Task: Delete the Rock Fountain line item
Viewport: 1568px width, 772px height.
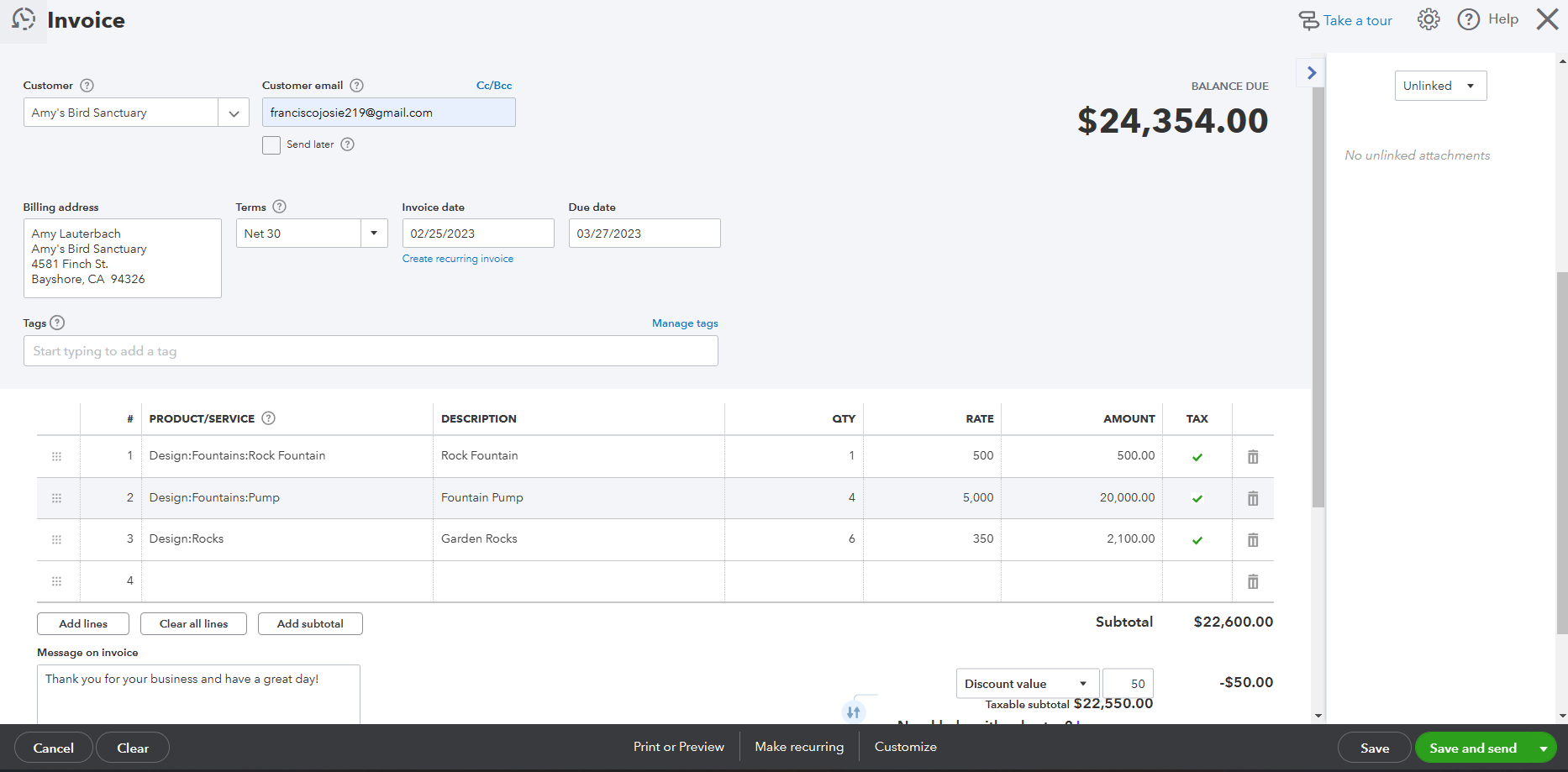Action: (x=1253, y=456)
